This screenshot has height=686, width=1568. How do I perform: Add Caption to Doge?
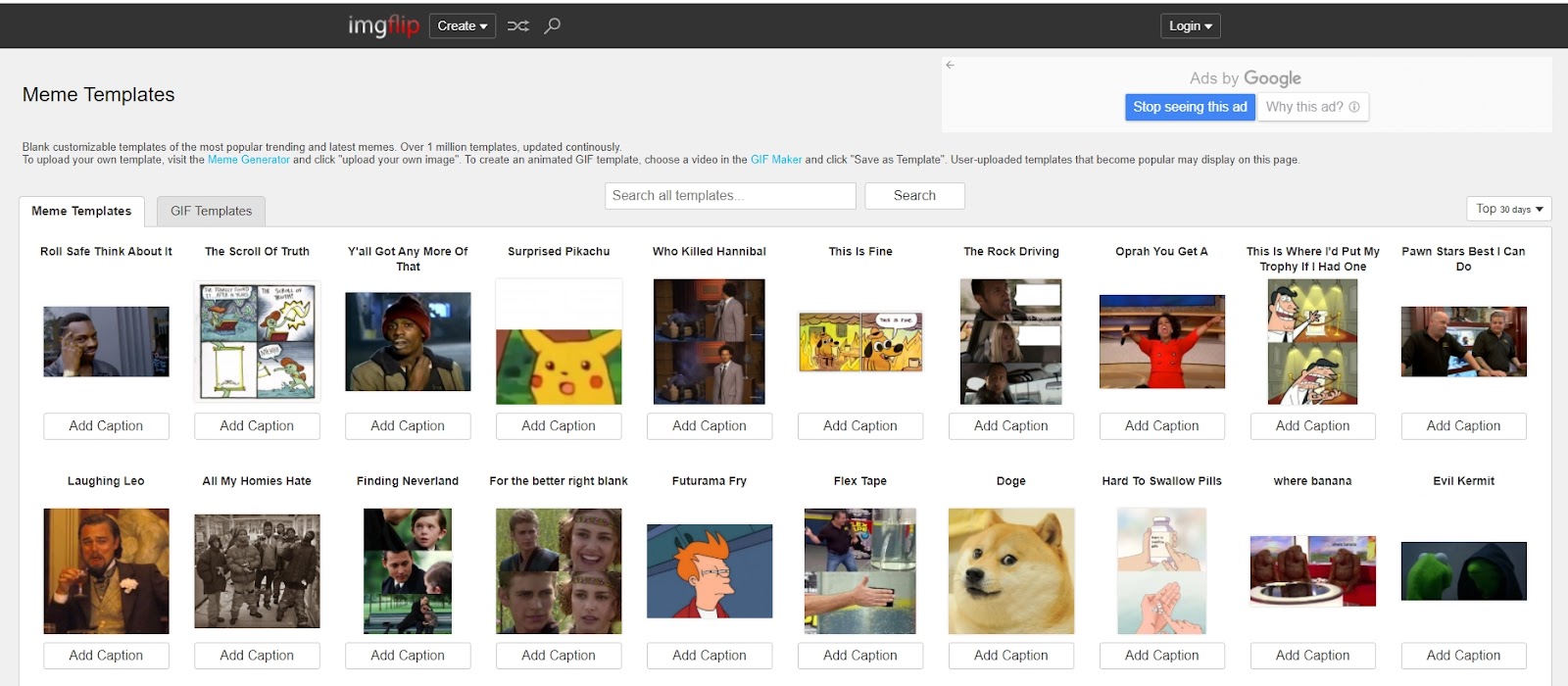click(x=1011, y=655)
